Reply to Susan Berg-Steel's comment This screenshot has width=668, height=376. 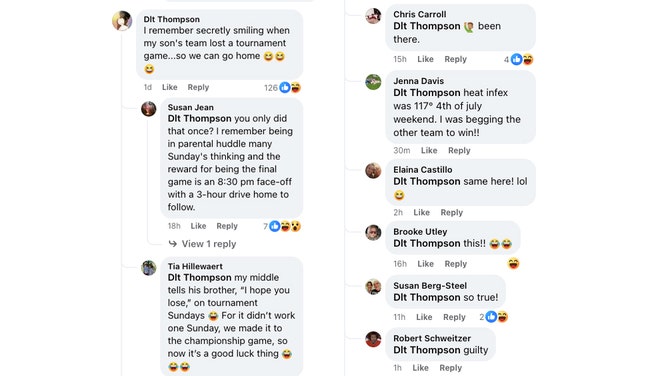[454, 317]
